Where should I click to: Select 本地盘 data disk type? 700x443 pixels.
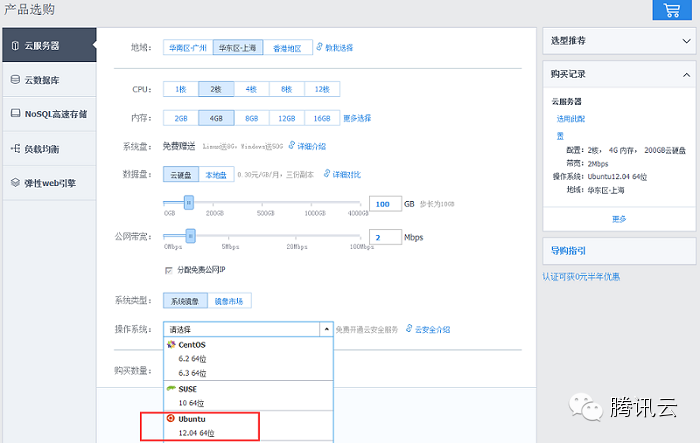pyautogui.click(x=216, y=175)
